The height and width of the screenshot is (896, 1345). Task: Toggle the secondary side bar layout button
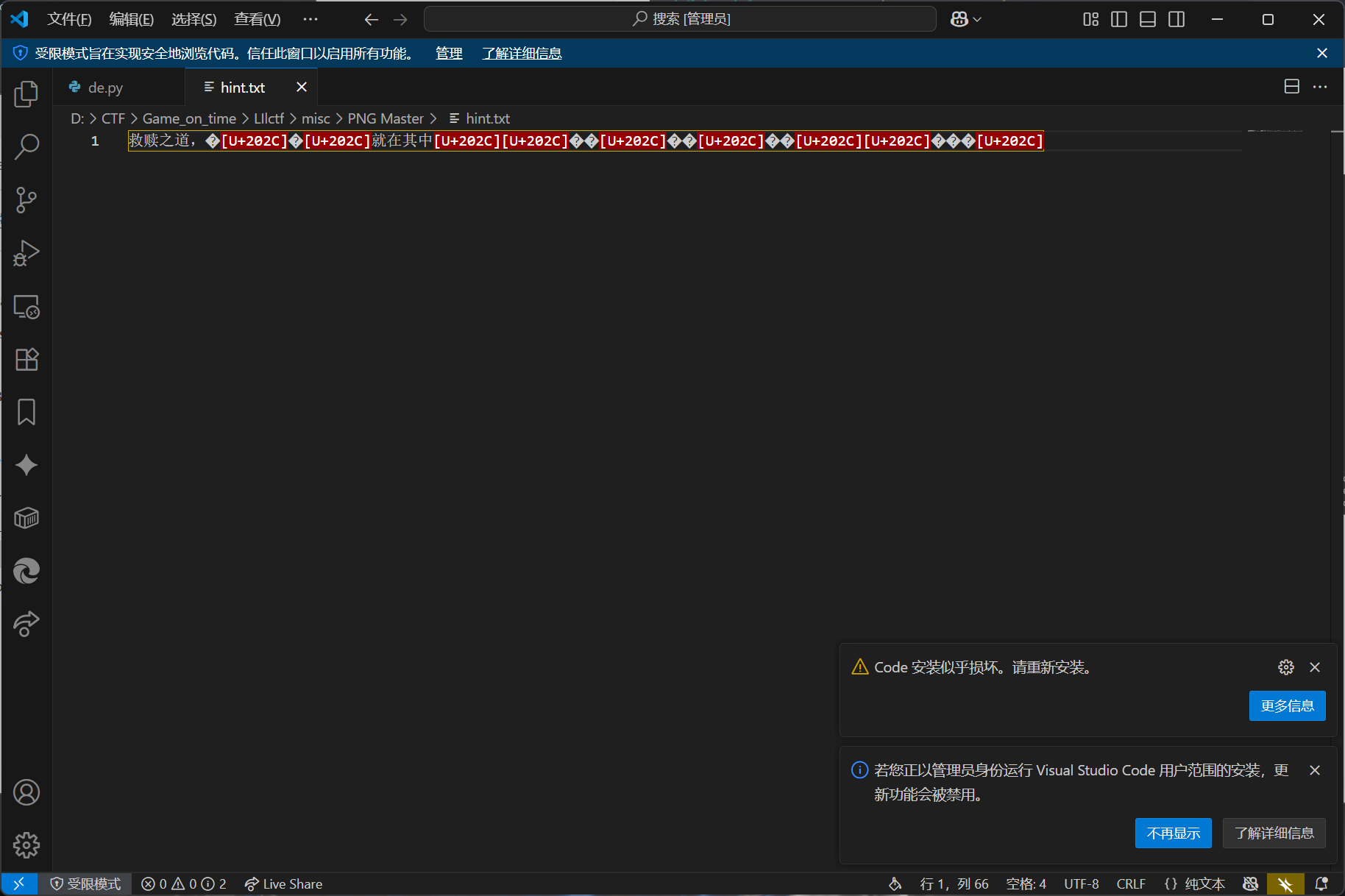[x=1177, y=19]
